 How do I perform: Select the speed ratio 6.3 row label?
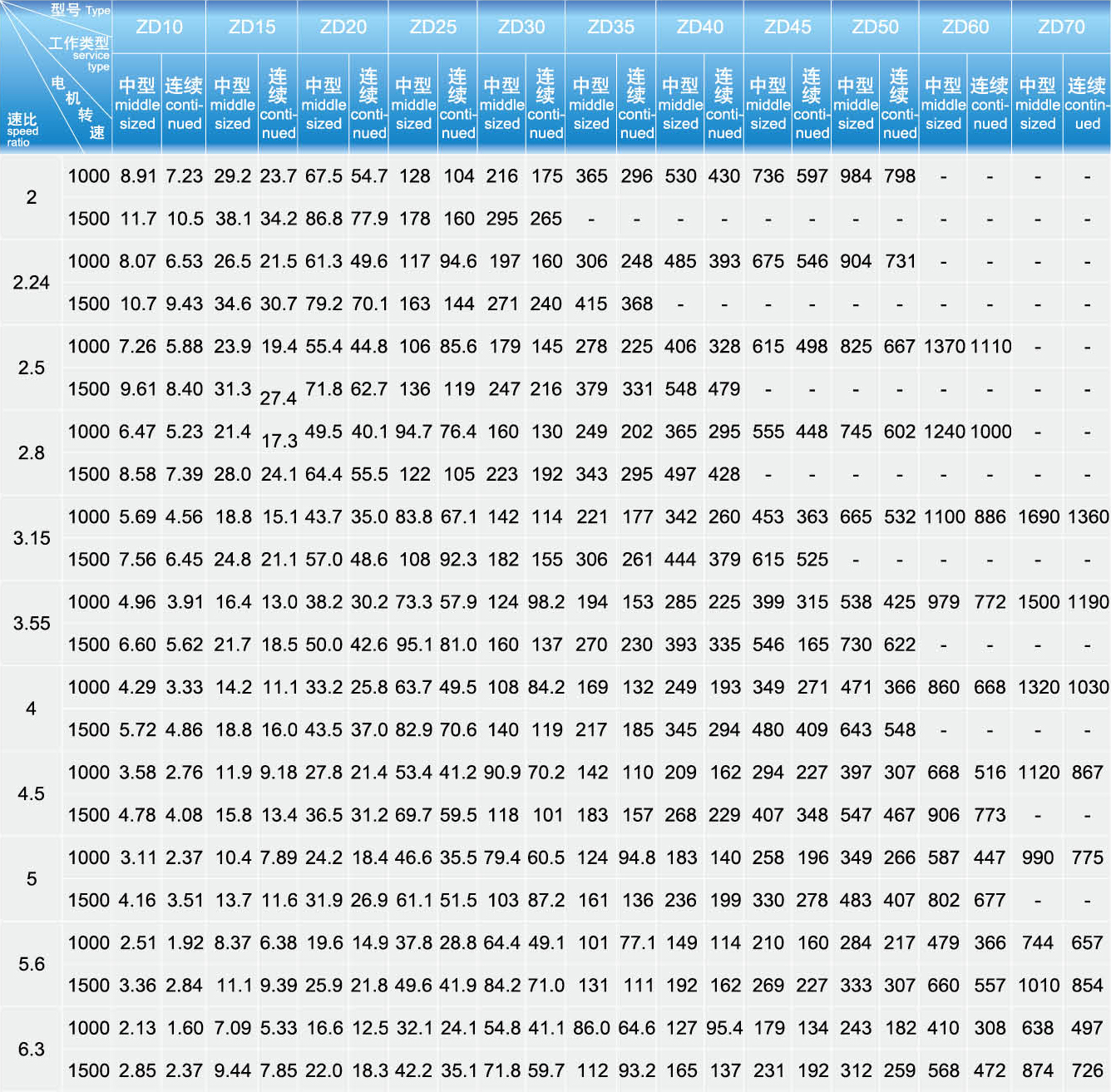(x=32, y=1050)
